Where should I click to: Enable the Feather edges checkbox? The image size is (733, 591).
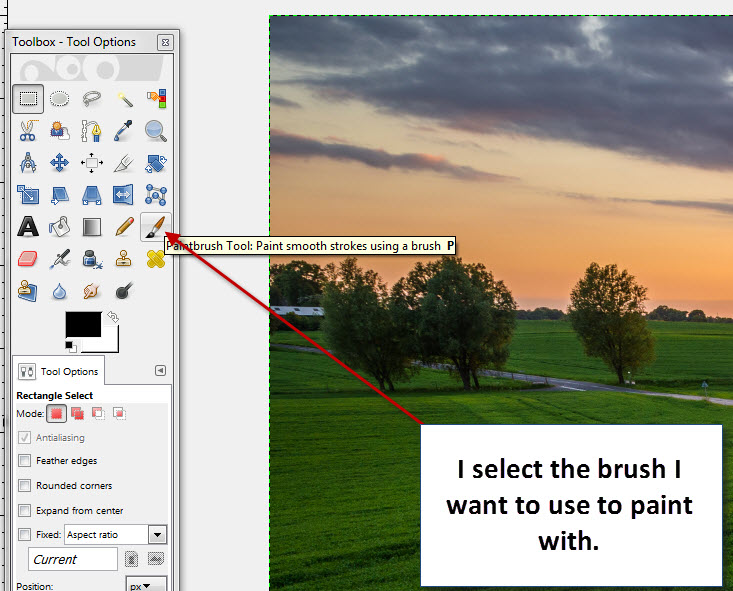(24, 461)
